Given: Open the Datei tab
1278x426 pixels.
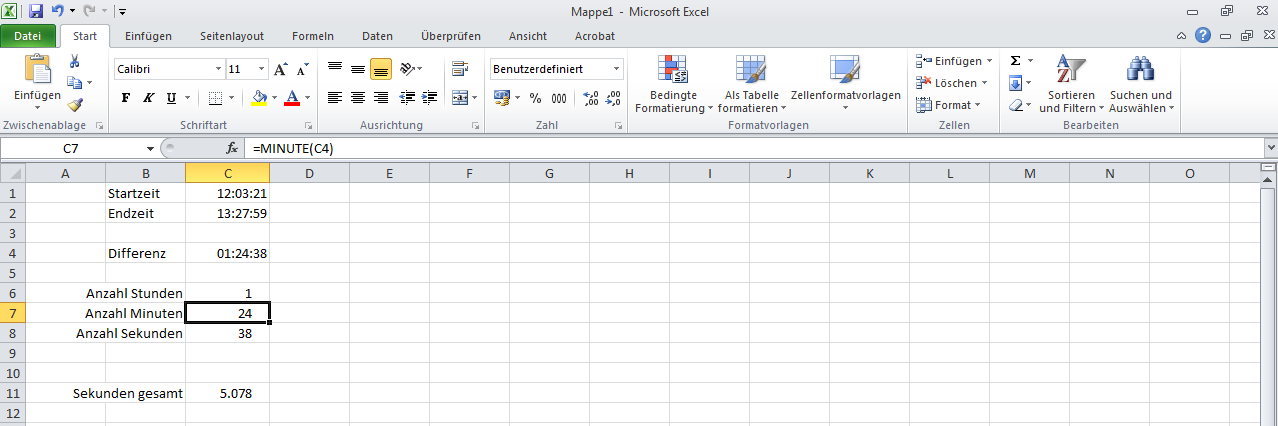Looking at the screenshot, I should click(28, 36).
